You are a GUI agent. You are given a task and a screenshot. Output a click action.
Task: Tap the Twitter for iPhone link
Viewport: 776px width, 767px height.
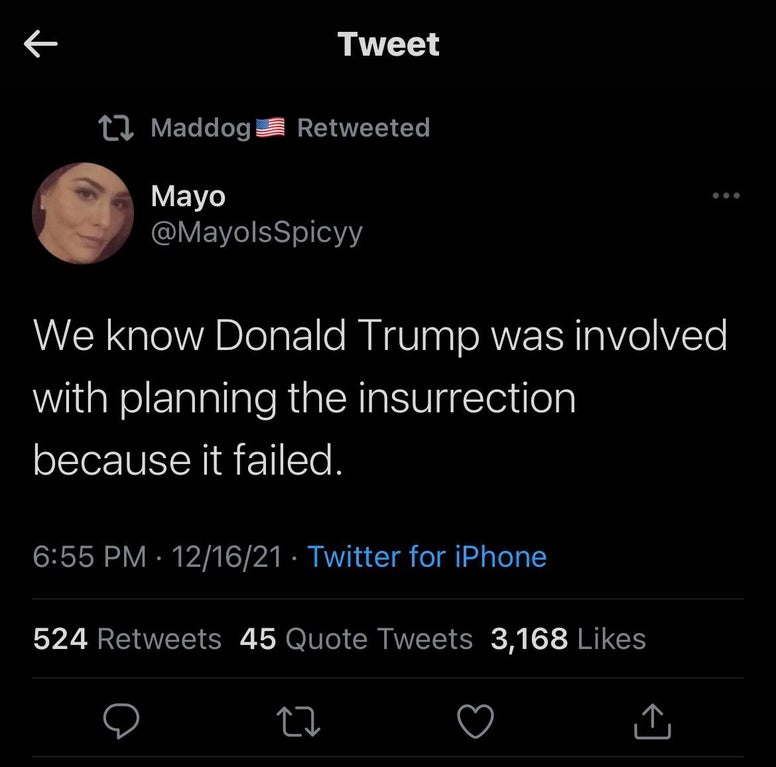[x=427, y=556]
